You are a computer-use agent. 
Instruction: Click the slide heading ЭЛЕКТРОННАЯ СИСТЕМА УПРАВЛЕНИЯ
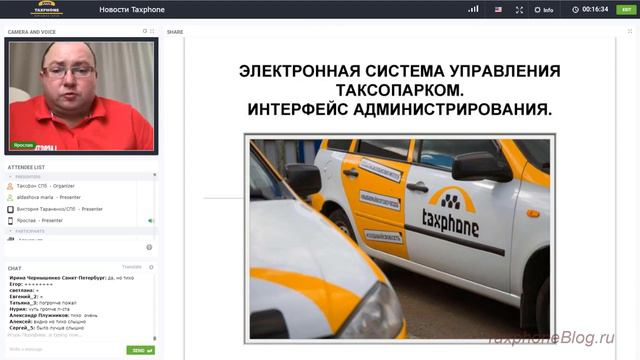(x=400, y=71)
